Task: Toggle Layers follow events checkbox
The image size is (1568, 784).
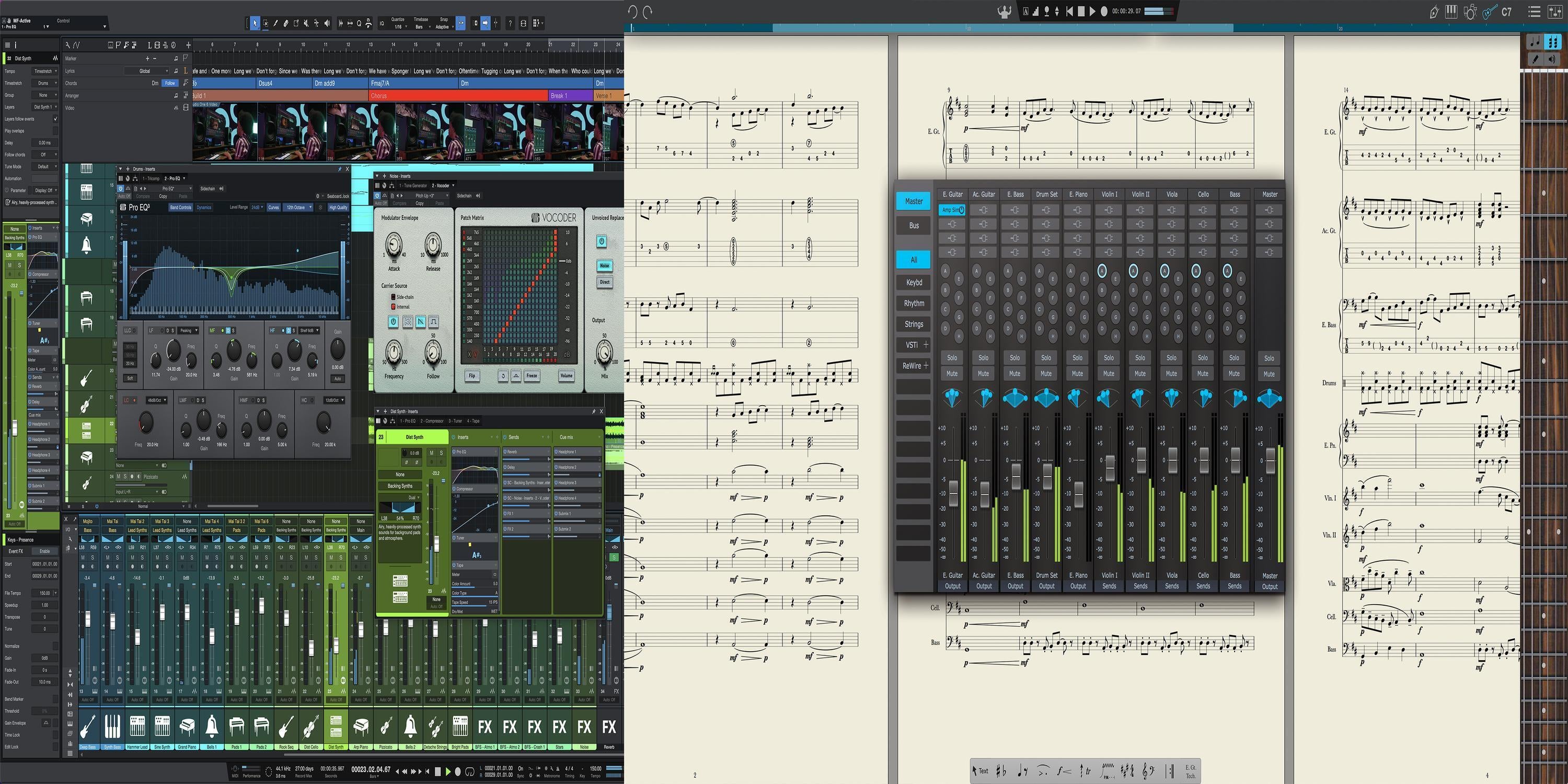Action: [x=55, y=119]
